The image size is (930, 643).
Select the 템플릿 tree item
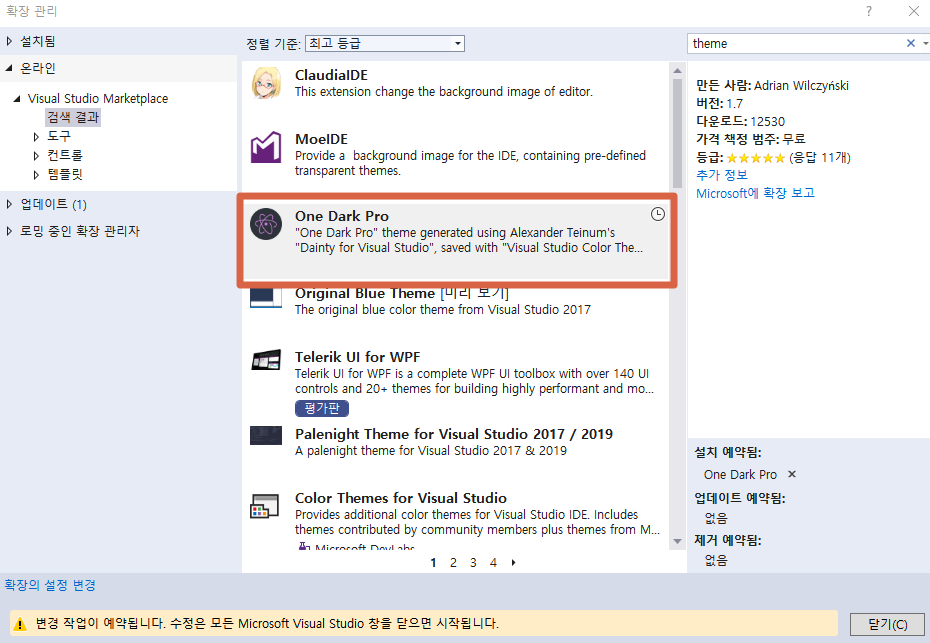65,174
